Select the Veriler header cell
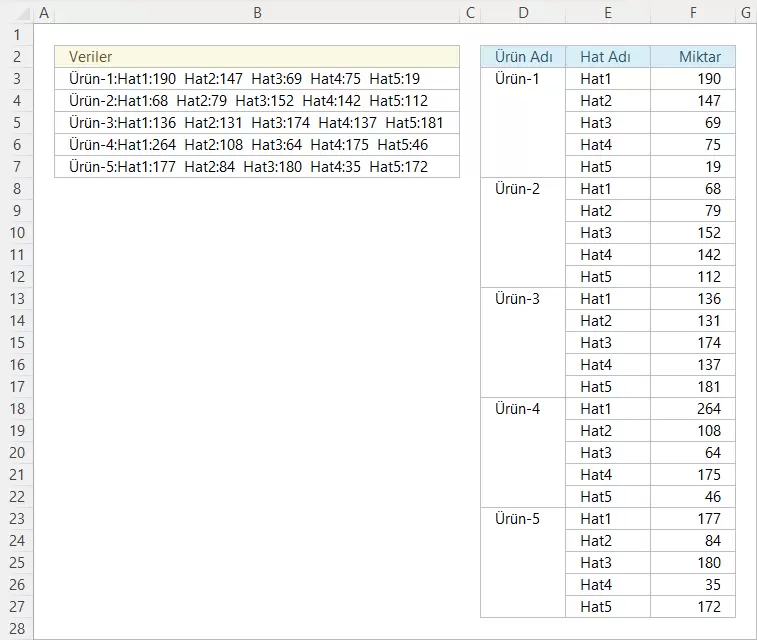 pos(257,57)
